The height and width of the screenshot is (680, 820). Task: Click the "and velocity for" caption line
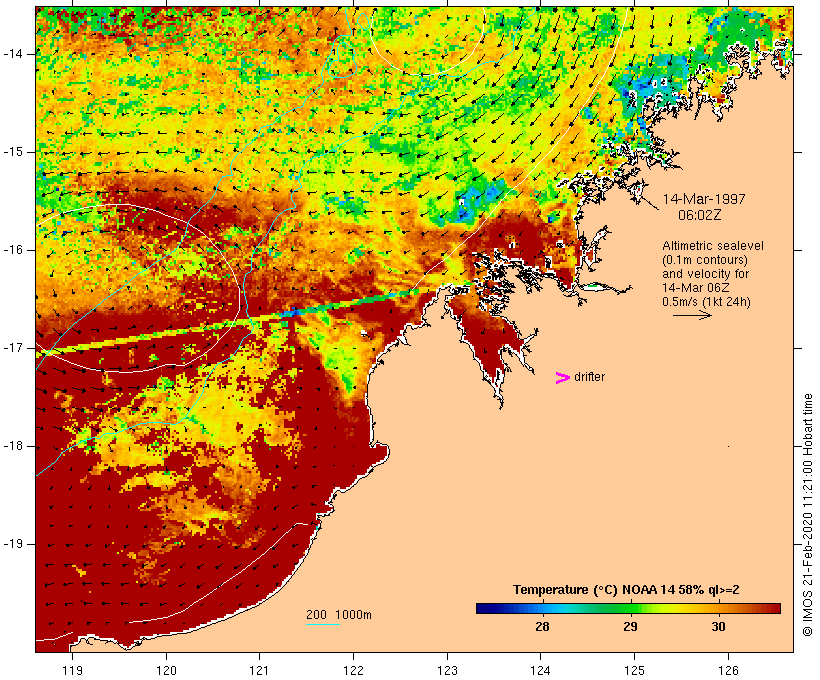pyautogui.click(x=705, y=274)
